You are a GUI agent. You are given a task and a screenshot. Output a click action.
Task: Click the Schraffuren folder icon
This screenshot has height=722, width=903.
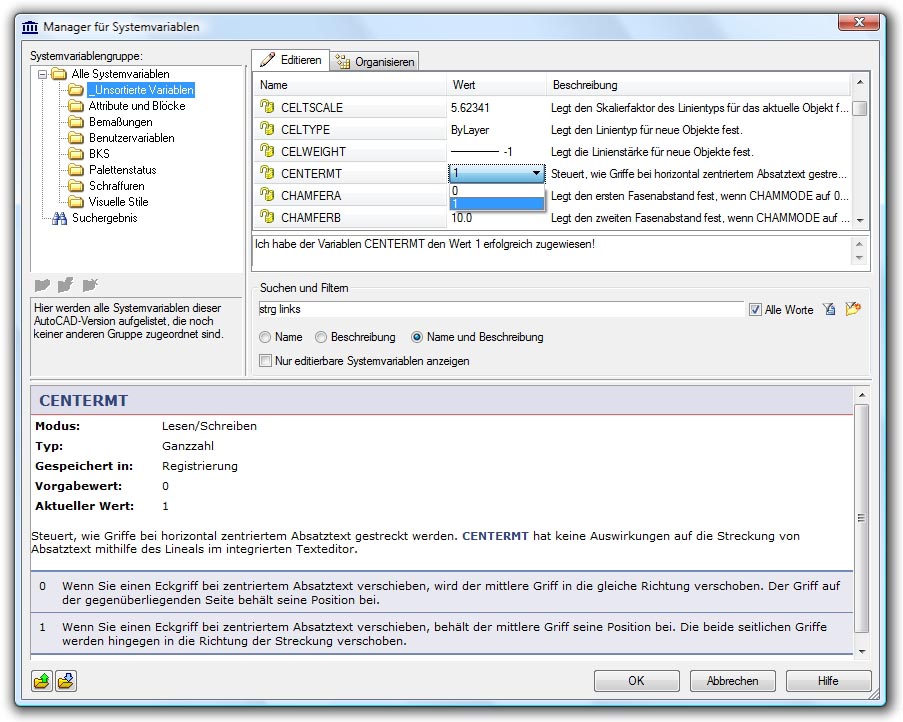pos(75,185)
